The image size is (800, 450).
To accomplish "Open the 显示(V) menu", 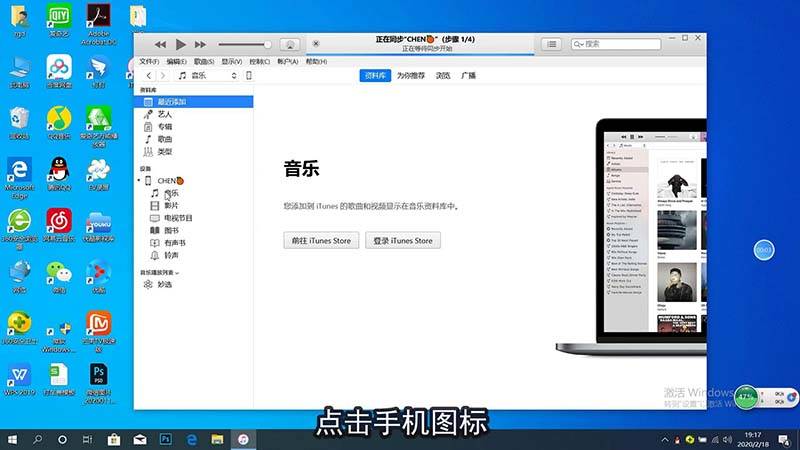I will click(x=232, y=61).
